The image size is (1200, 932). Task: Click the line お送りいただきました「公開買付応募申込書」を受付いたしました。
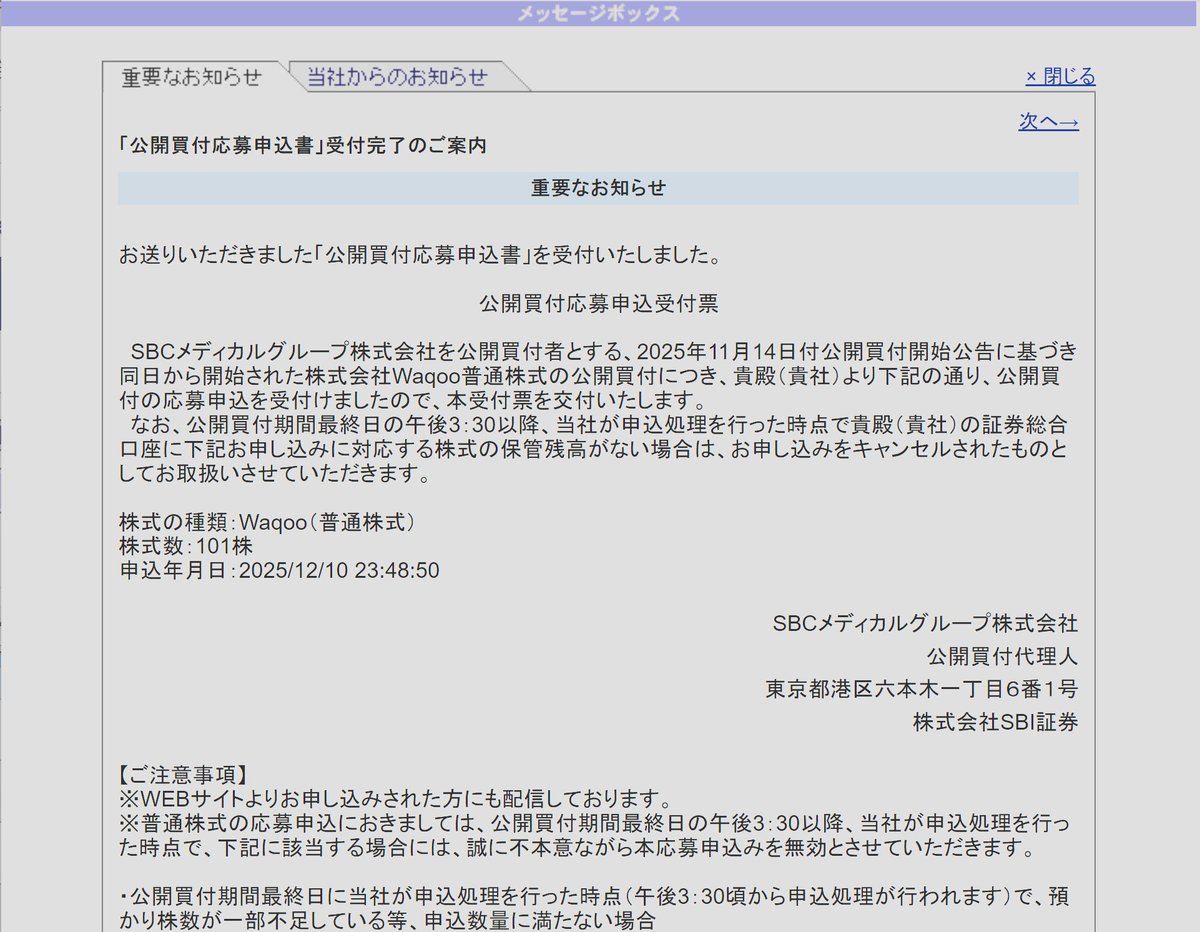click(x=420, y=255)
